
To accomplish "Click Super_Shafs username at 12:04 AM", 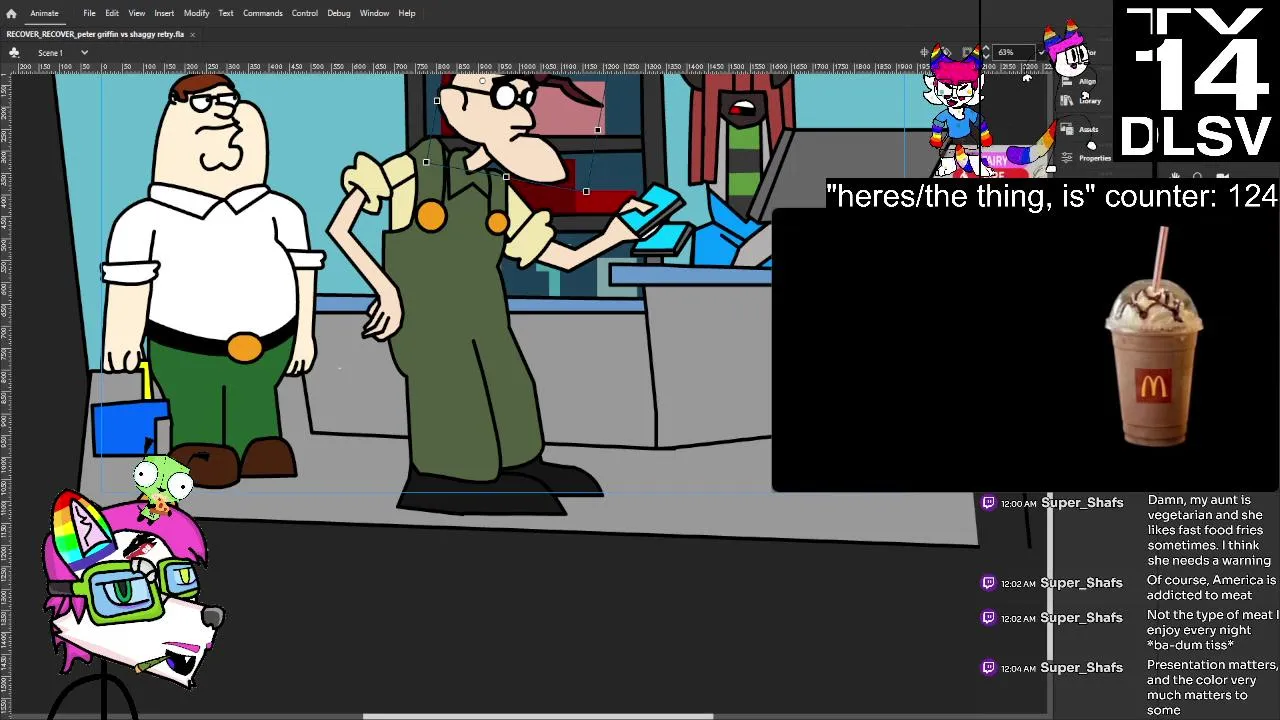I will (1081, 668).
